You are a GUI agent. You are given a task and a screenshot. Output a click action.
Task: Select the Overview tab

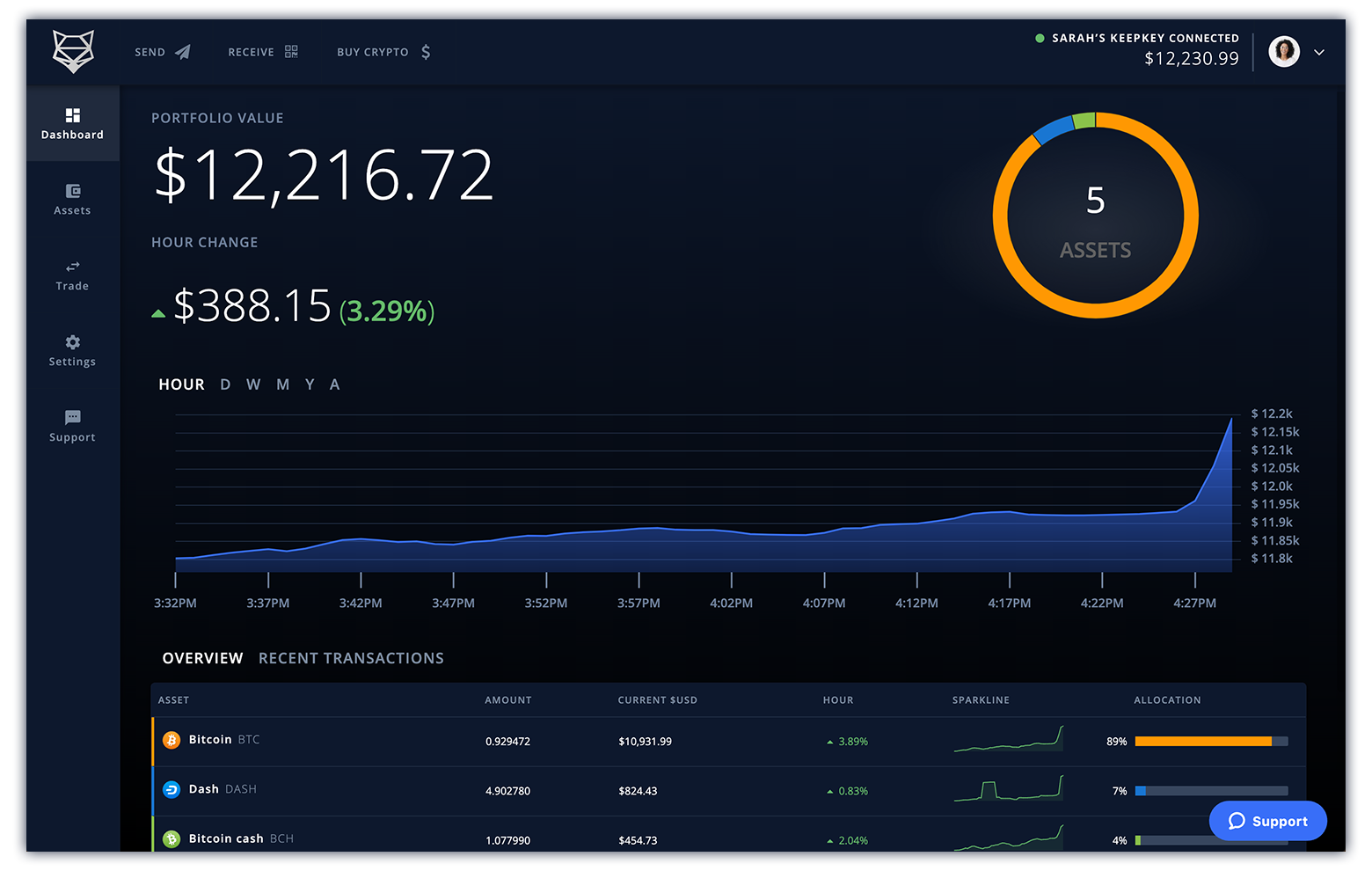point(202,658)
